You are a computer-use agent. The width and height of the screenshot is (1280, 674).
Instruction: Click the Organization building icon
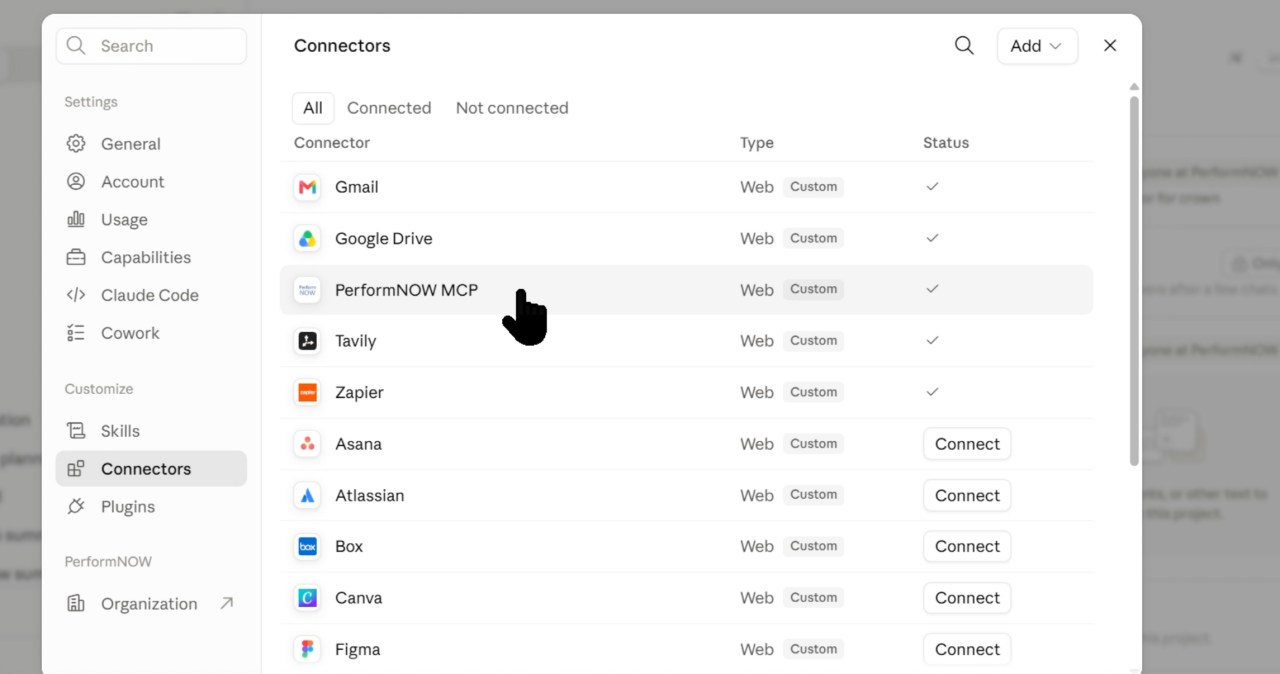pyautogui.click(x=76, y=604)
